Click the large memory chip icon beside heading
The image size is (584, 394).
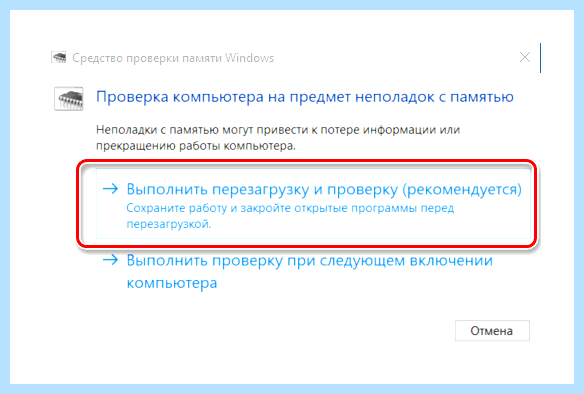pyautogui.click(x=69, y=99)
